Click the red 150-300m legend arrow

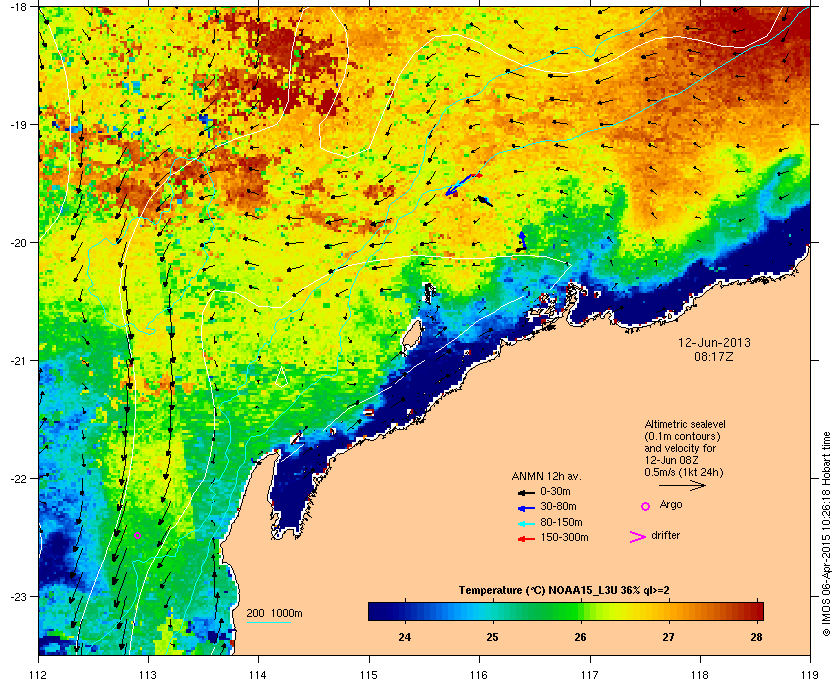(x=526, y=539)
